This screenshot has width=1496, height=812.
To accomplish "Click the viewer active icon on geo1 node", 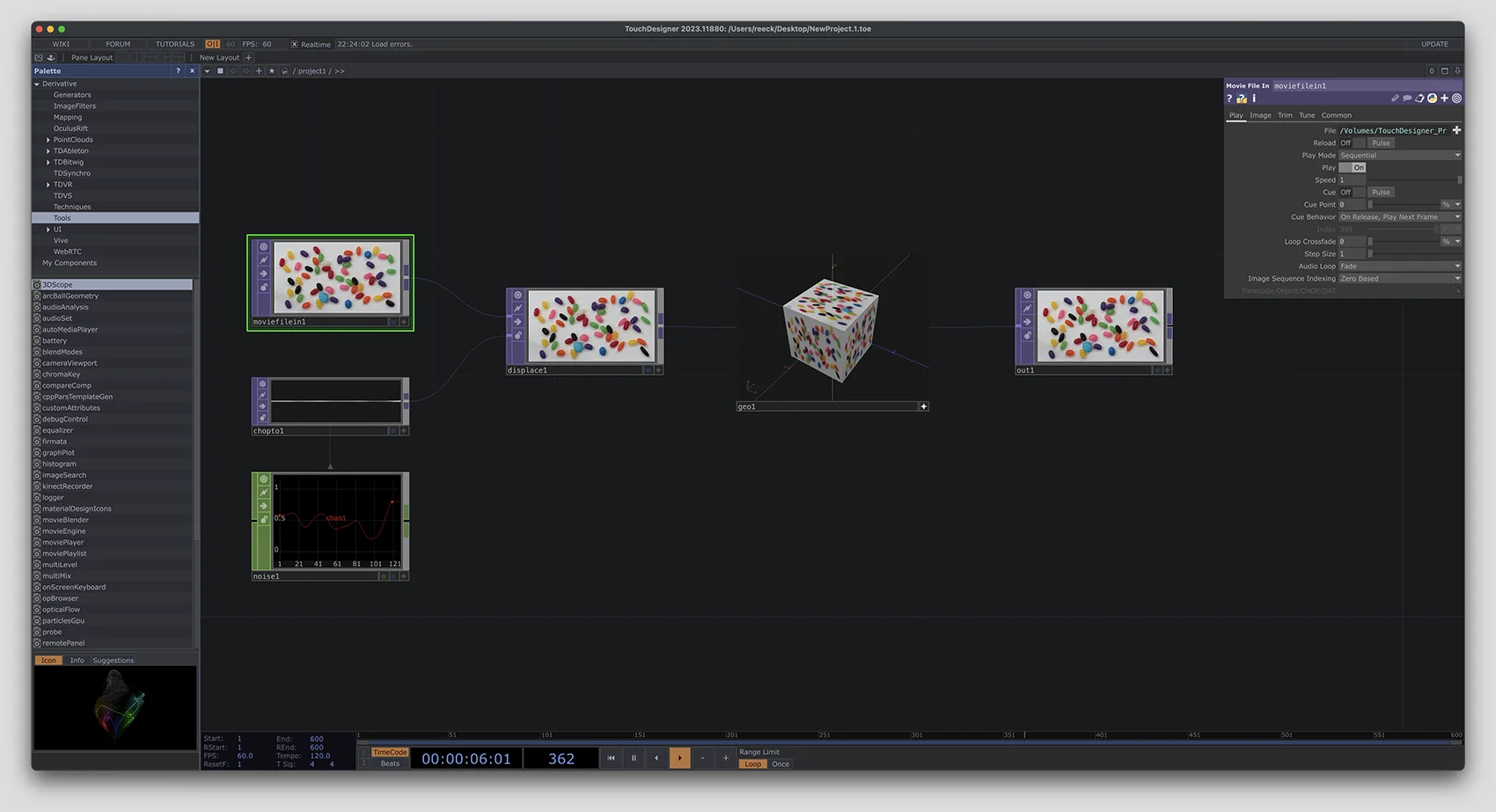I will (x=923, y=406).
